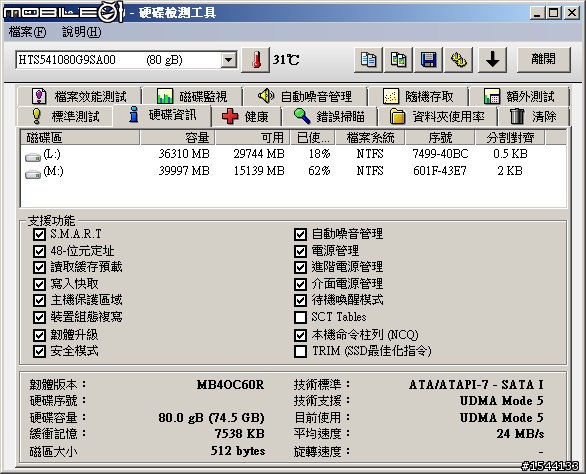Select the 硬碟資訊 tab

point(162,115)
